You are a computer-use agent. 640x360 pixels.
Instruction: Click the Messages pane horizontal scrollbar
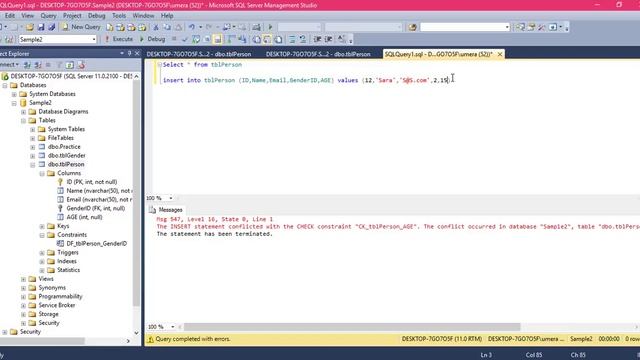pyautogui.click(x=352, y=327)
